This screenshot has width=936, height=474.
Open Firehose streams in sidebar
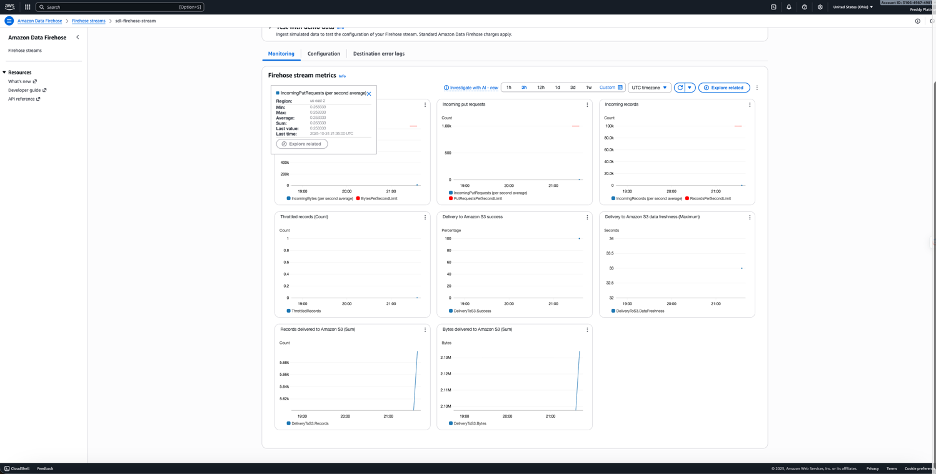click(x=25, y=51)
